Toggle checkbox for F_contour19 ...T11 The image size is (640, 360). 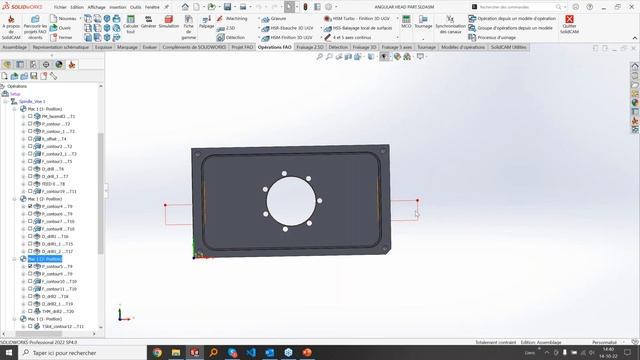coord(30,191)
